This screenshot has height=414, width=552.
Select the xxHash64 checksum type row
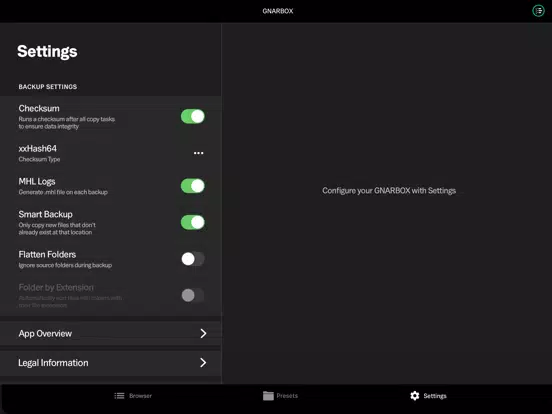[x=111, y=153]
